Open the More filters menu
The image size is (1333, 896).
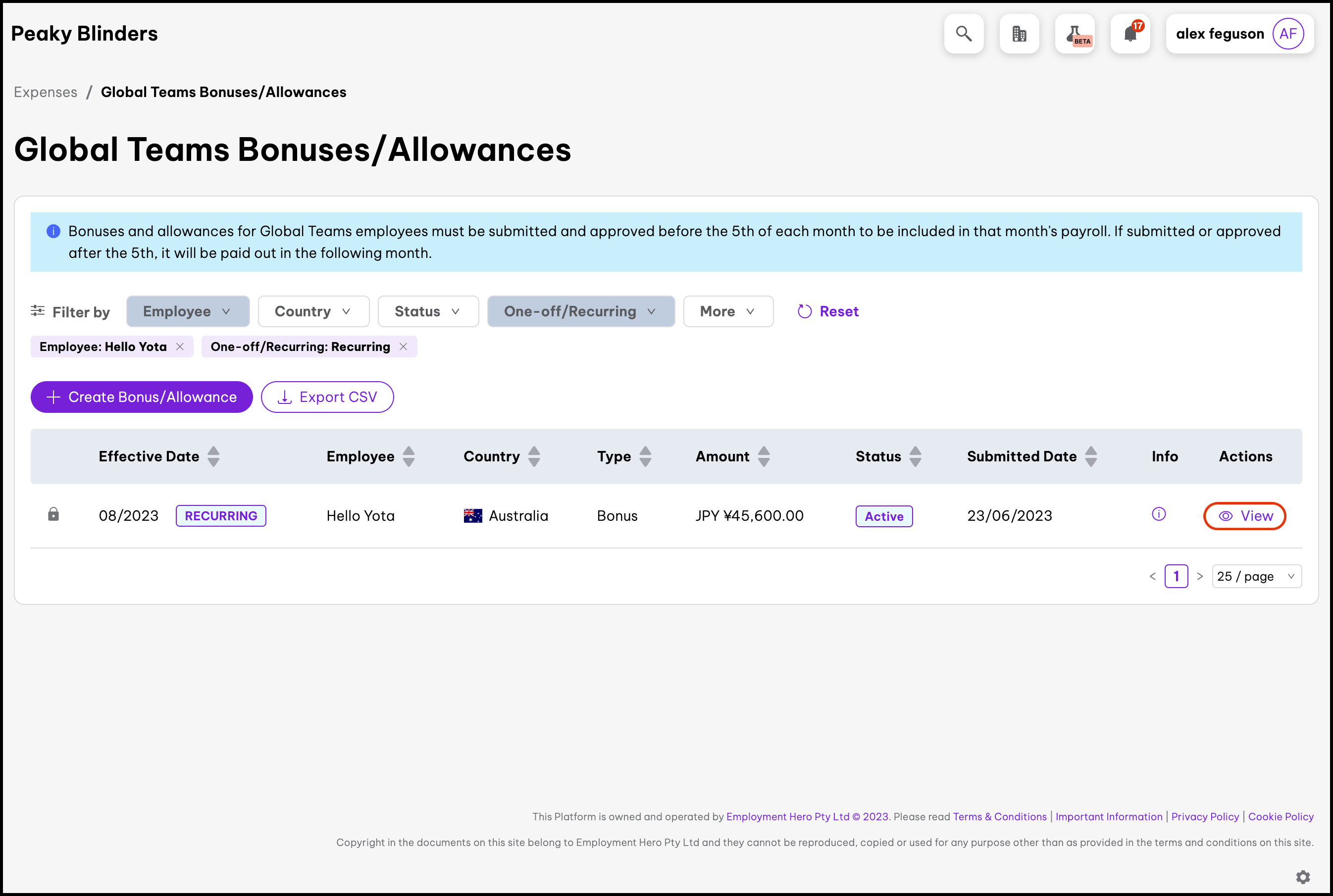(728, 311)
